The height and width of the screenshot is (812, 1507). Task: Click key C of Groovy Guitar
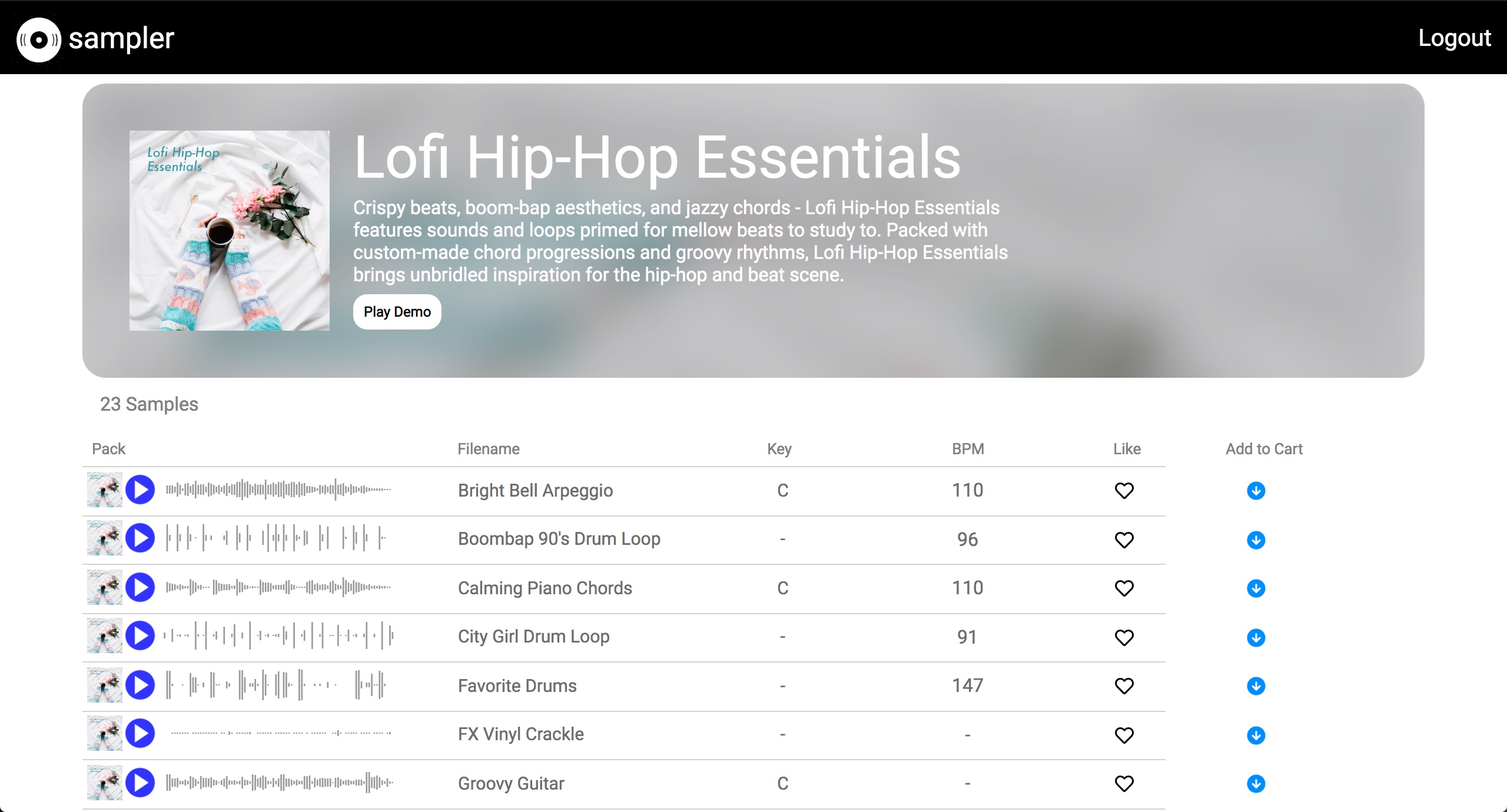[782, 784]
